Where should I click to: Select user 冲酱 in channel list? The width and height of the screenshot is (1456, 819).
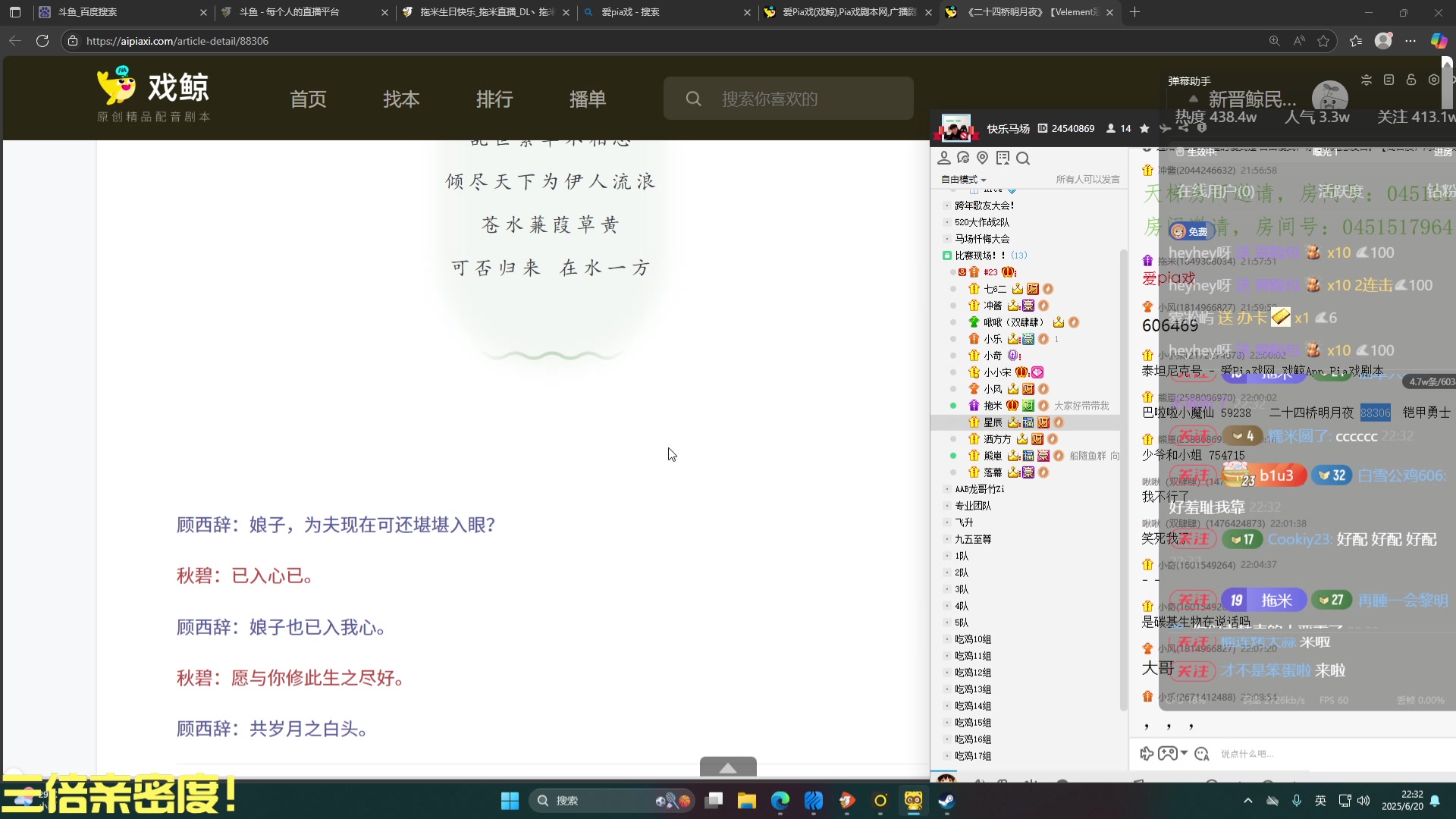tap(993, 306)
